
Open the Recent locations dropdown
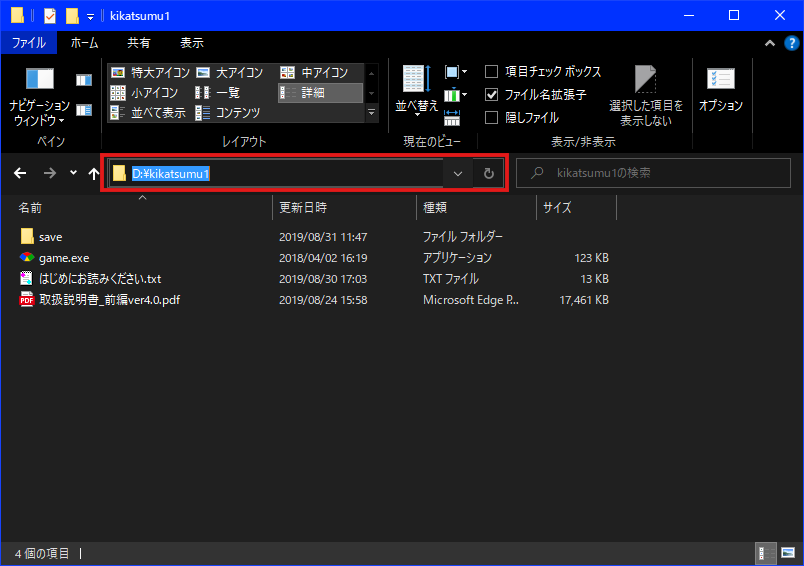coord(73,173)
